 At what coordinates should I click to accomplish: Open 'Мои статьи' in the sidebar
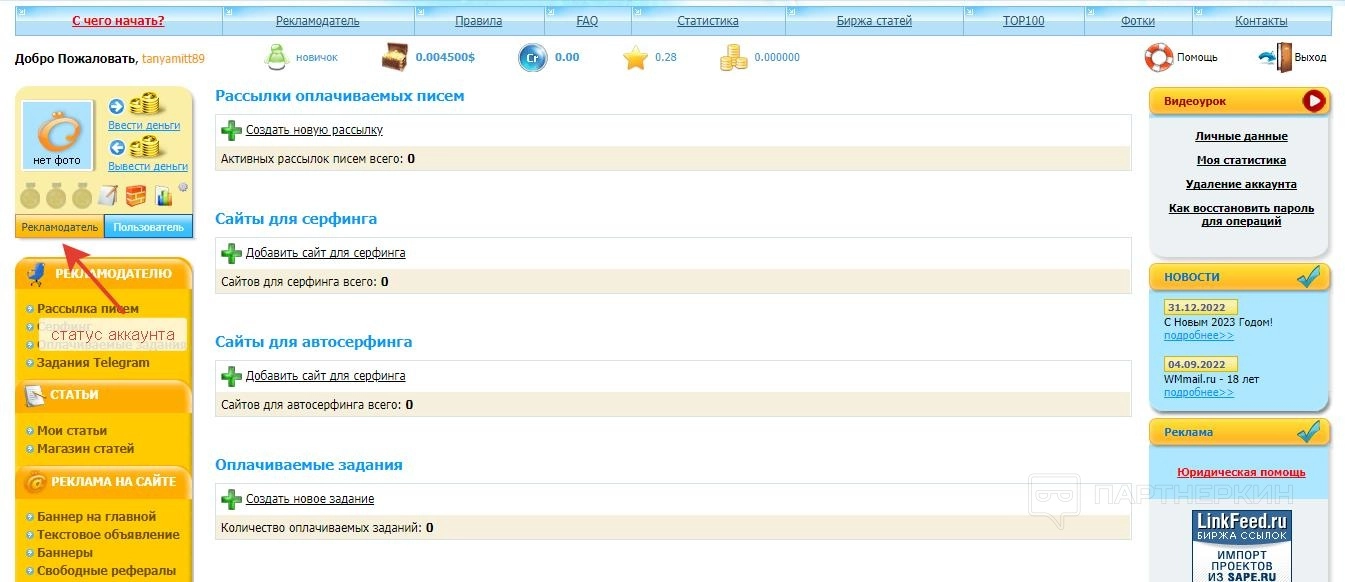click(72, 431)
